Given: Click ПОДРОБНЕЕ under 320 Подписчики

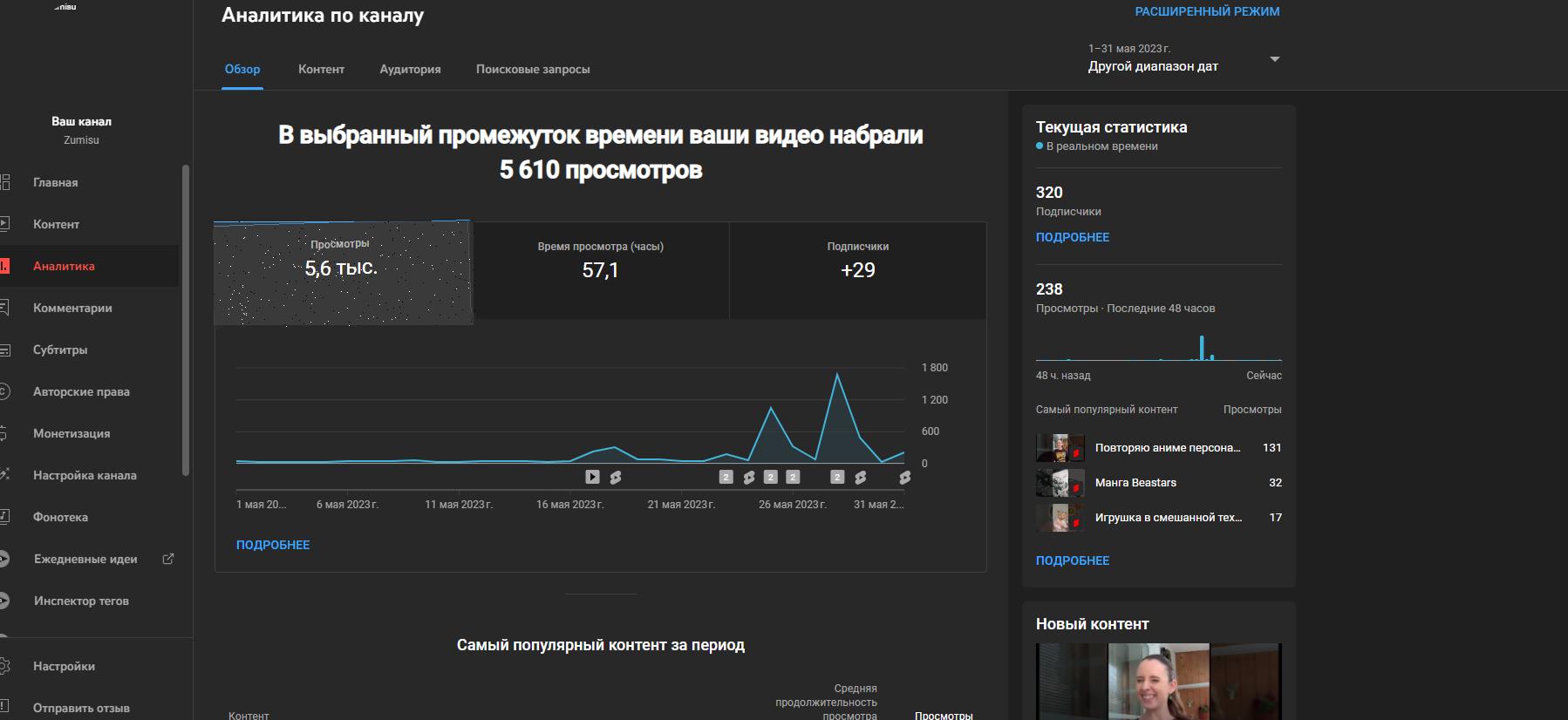Looking at the screenshot, I should click(1073, 237).
